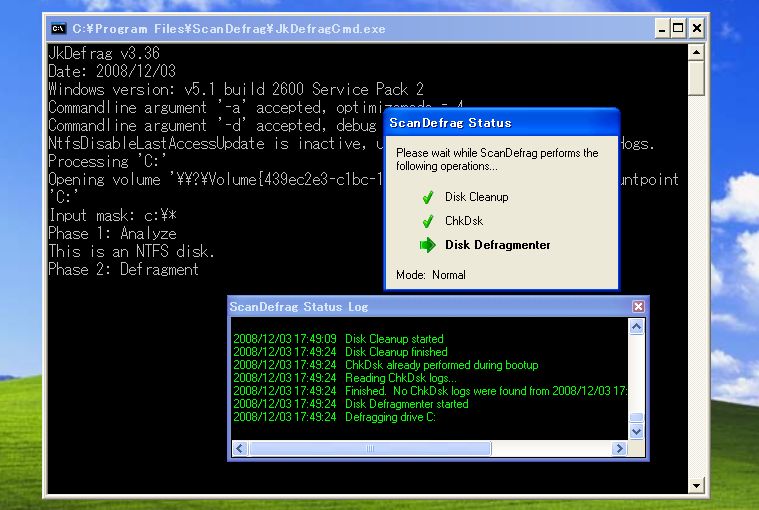759x510 pixels.
Task: Click the green checkmark beside Disk Cleanup
Action: pyautogui.click(x=428, y=197)
